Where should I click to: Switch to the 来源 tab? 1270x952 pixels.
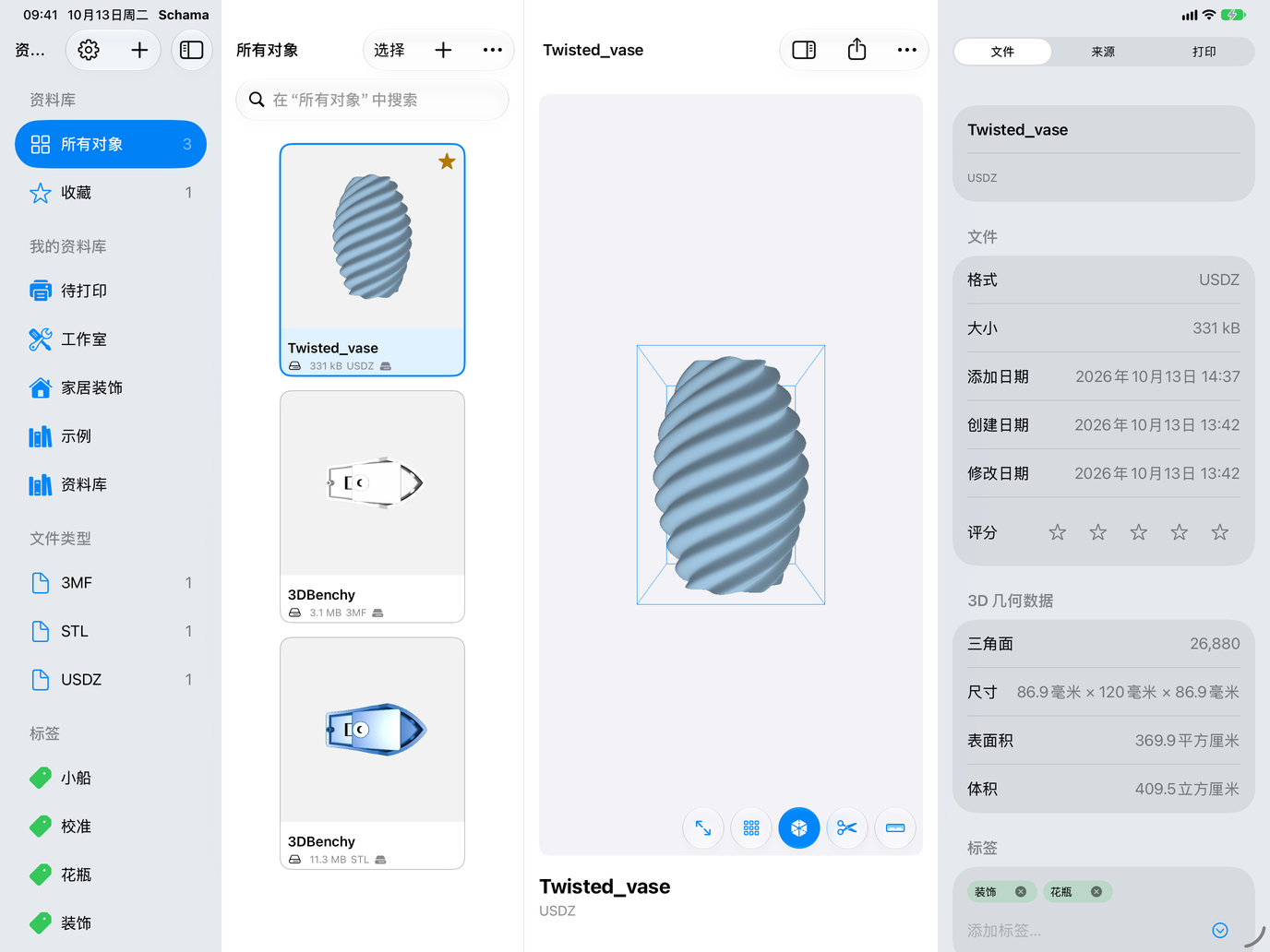pyautogui.click(x=1103, y=52)
